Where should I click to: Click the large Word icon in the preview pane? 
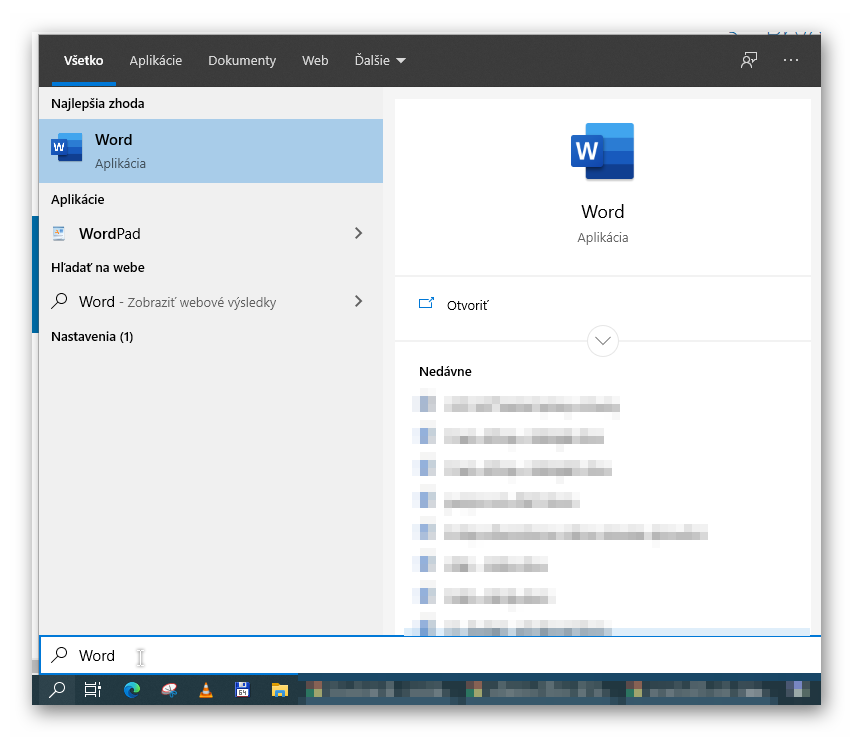(x=602, y=151)
